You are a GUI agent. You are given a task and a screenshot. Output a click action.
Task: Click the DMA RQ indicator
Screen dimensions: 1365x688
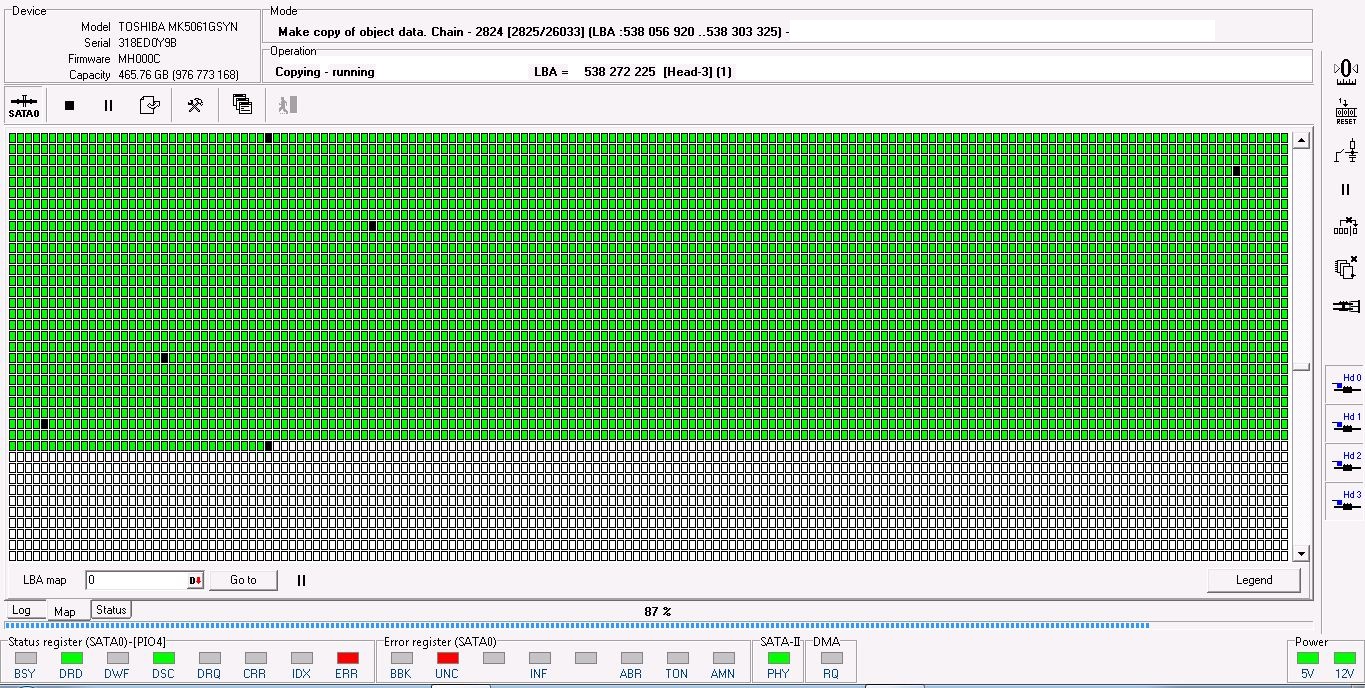click(x=831, y=658)
